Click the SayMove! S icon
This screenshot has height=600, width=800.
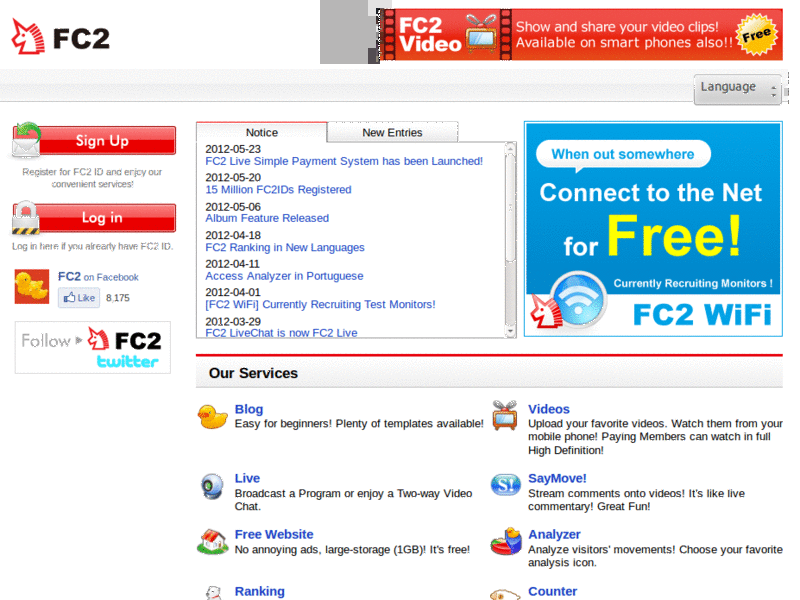506,485
